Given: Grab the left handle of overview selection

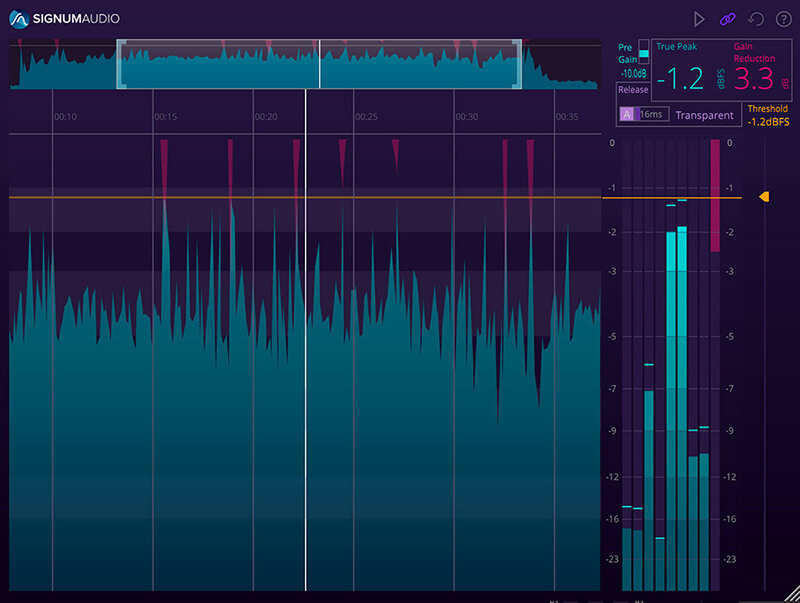Looking at the screenshot, I should point(121,65).
